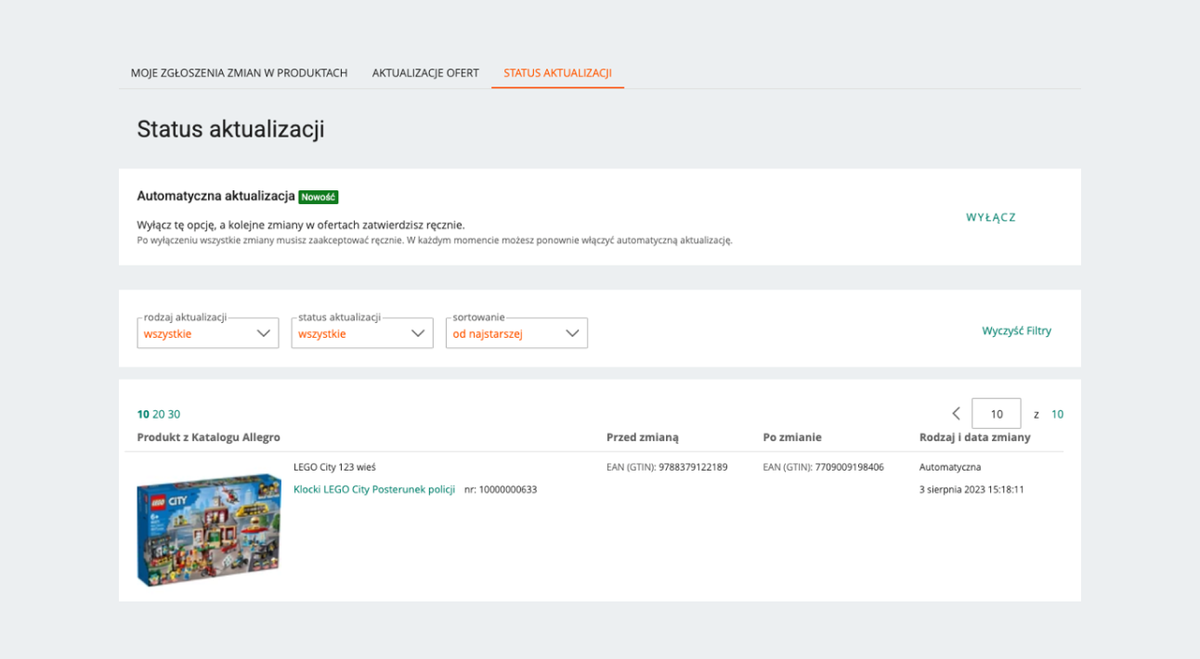Expand the sortowanie dropdown
1200x659 pixels.
pyautogui.click(x=516, y=334)
